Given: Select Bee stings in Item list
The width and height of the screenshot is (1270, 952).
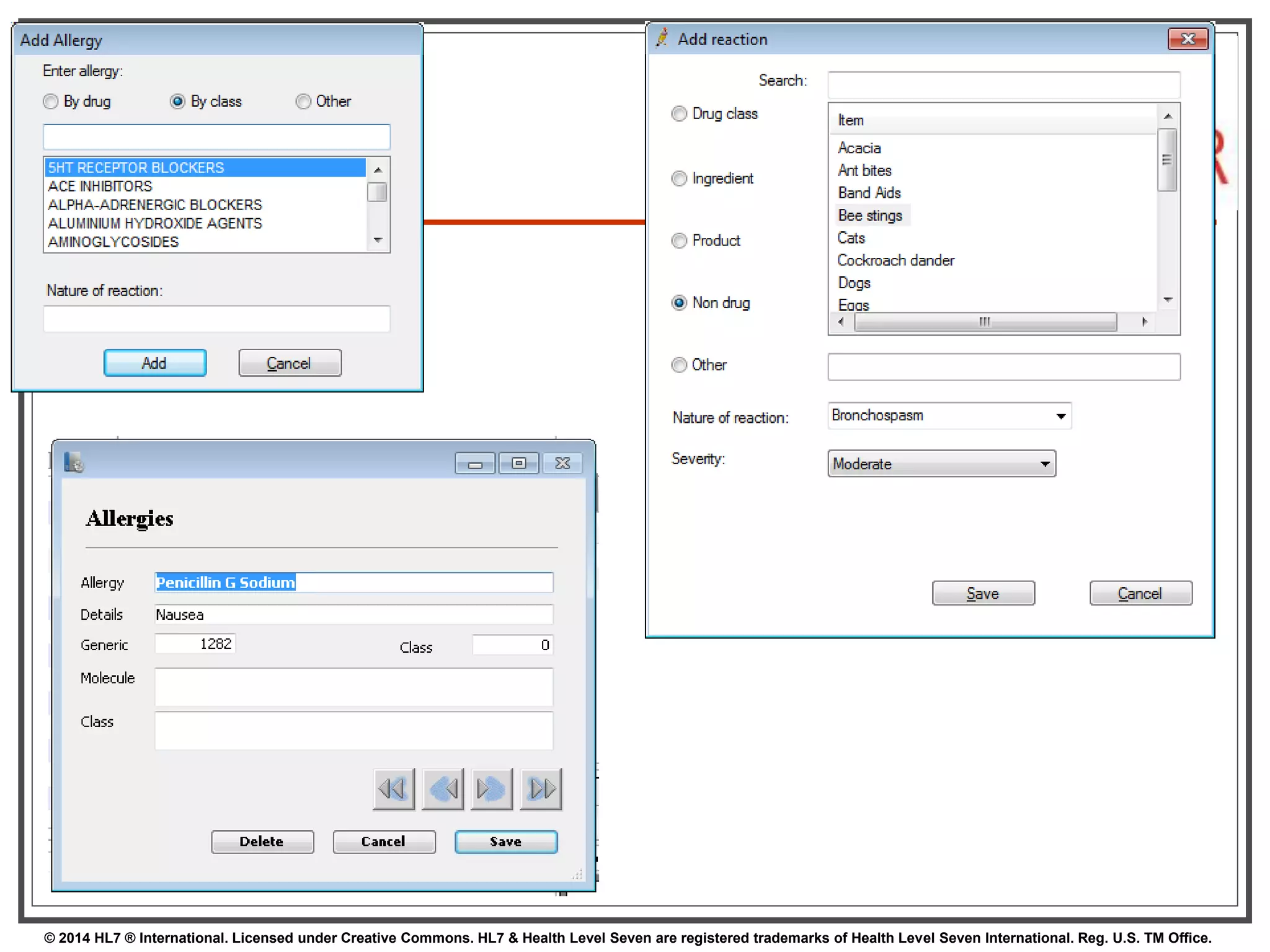Looking at the screenshot, I should pos(870,216).
